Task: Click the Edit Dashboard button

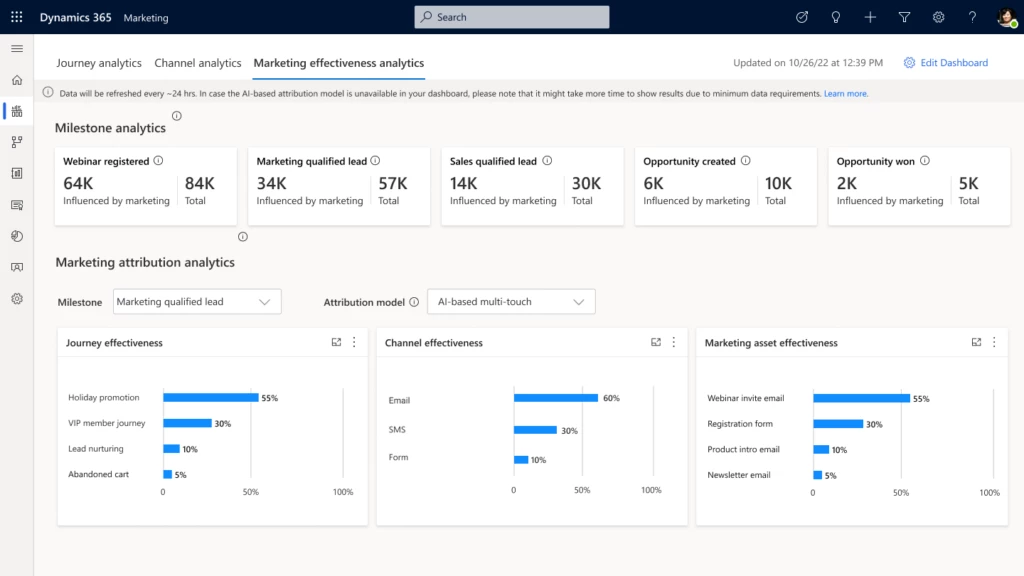Action: [945, 62]
